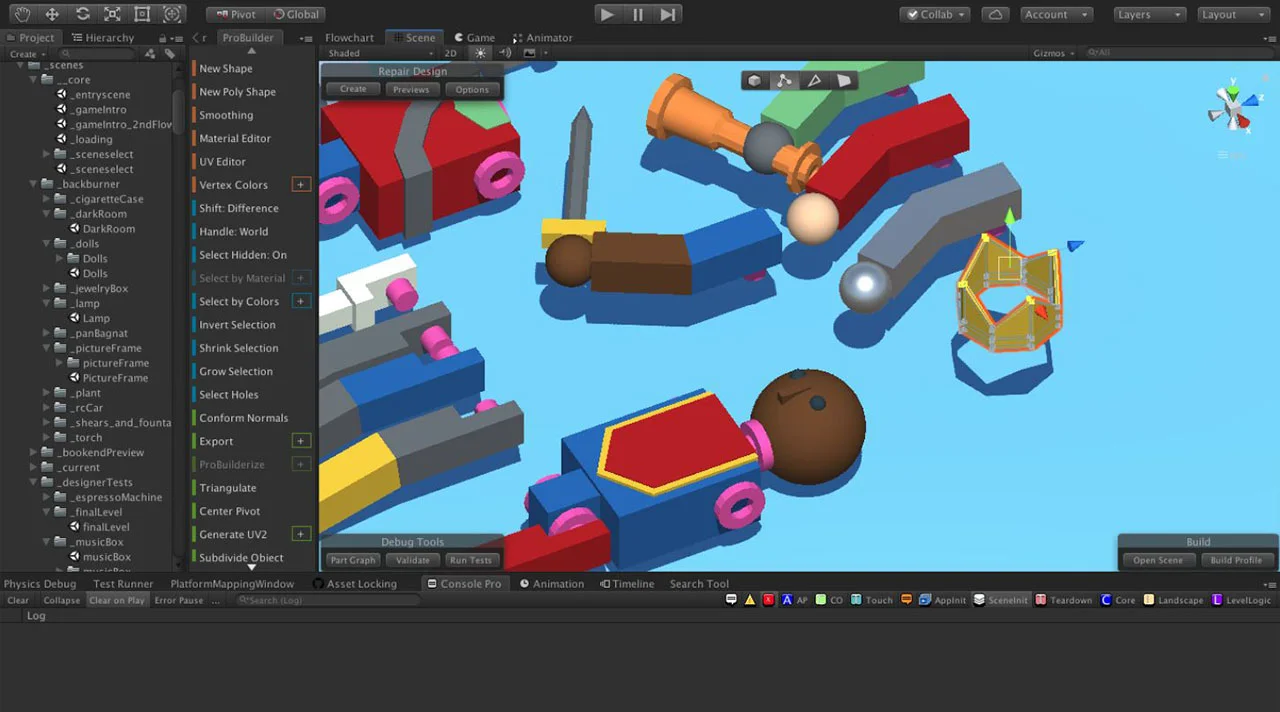Toggle the warning filter in Console Pro
This screenshot has height=712, width=1280.
coord(750,600)
